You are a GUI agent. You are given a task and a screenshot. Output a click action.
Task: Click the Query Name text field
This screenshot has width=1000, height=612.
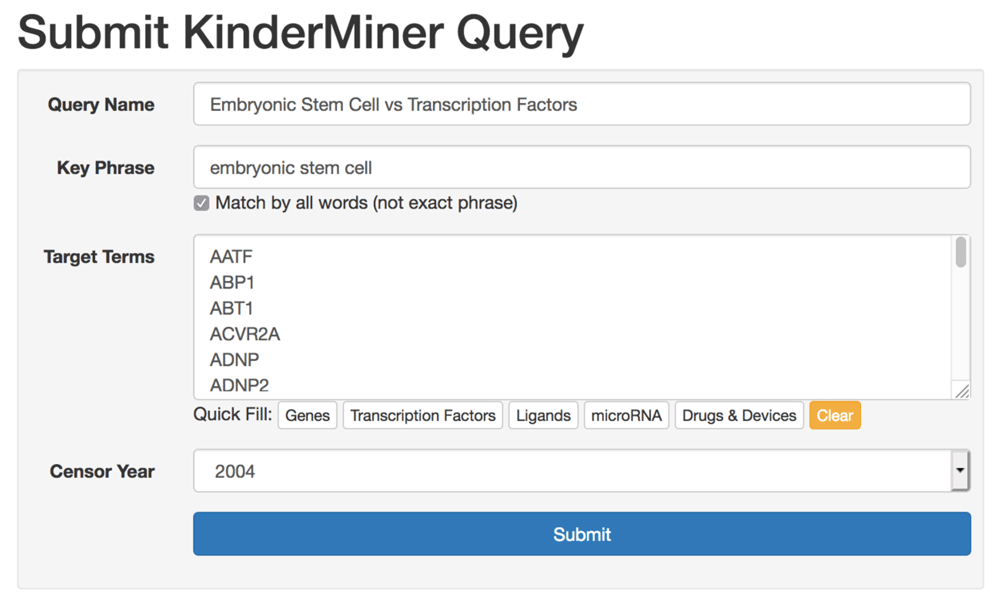(581, 104)
